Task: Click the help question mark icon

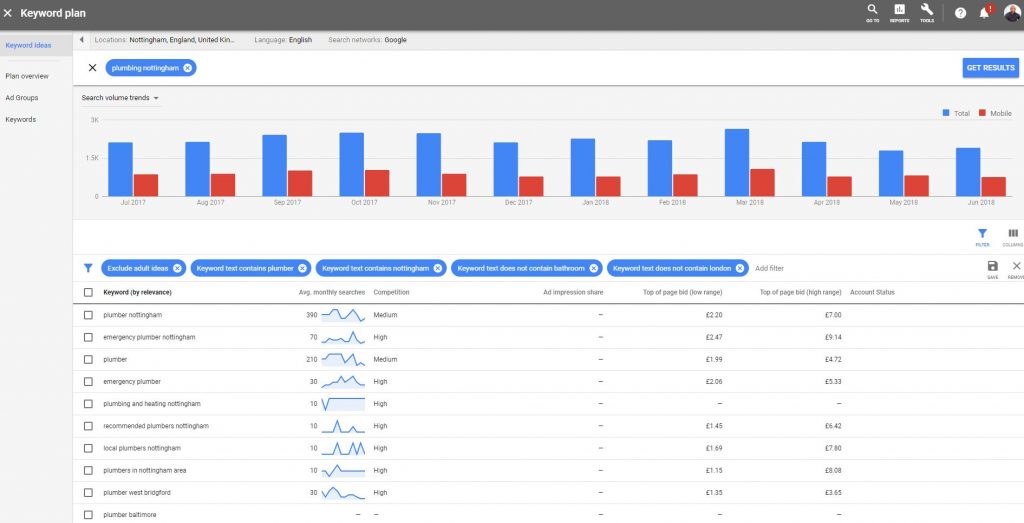Action: pos(960,13)
